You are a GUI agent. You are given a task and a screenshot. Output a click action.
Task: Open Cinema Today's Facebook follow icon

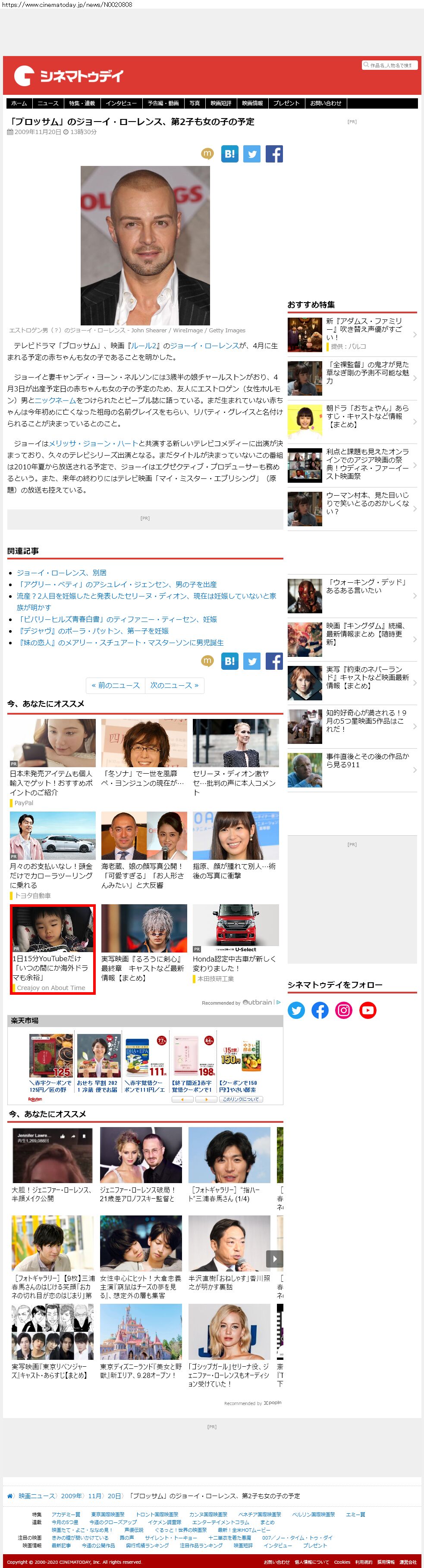point(320,1010)
